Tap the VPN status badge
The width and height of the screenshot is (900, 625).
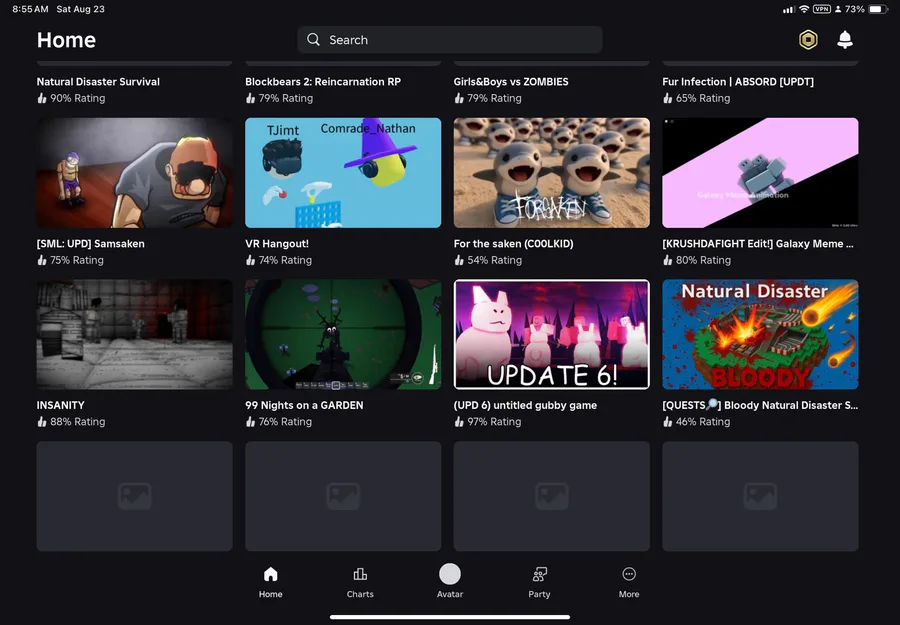pyautogui.click(x=821, y=9)
